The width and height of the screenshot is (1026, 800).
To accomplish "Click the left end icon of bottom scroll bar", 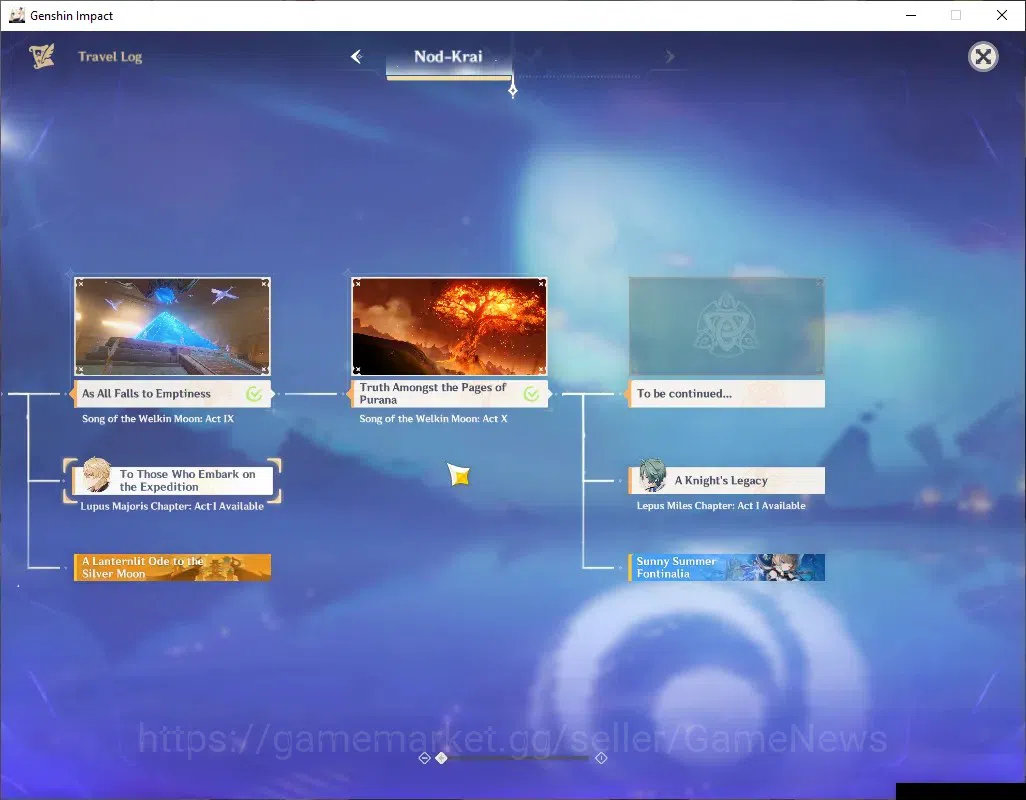I will [x=424, y=758].
